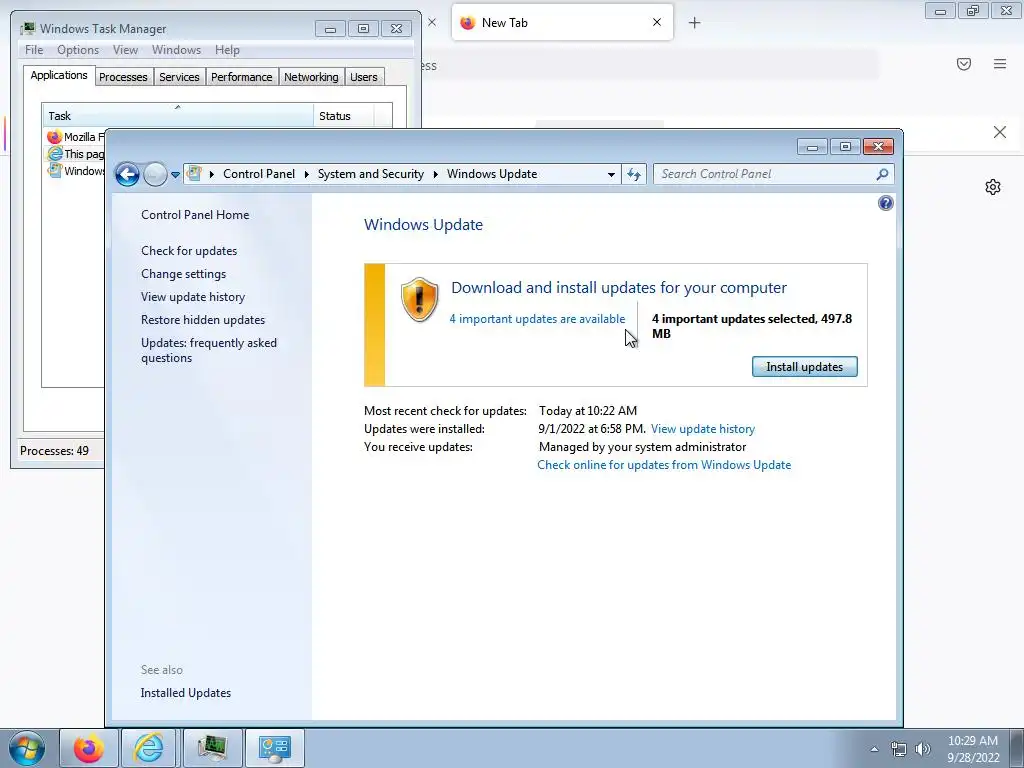
Task: Switch to Networking tab in Task Manager
Action: [311, 77]
